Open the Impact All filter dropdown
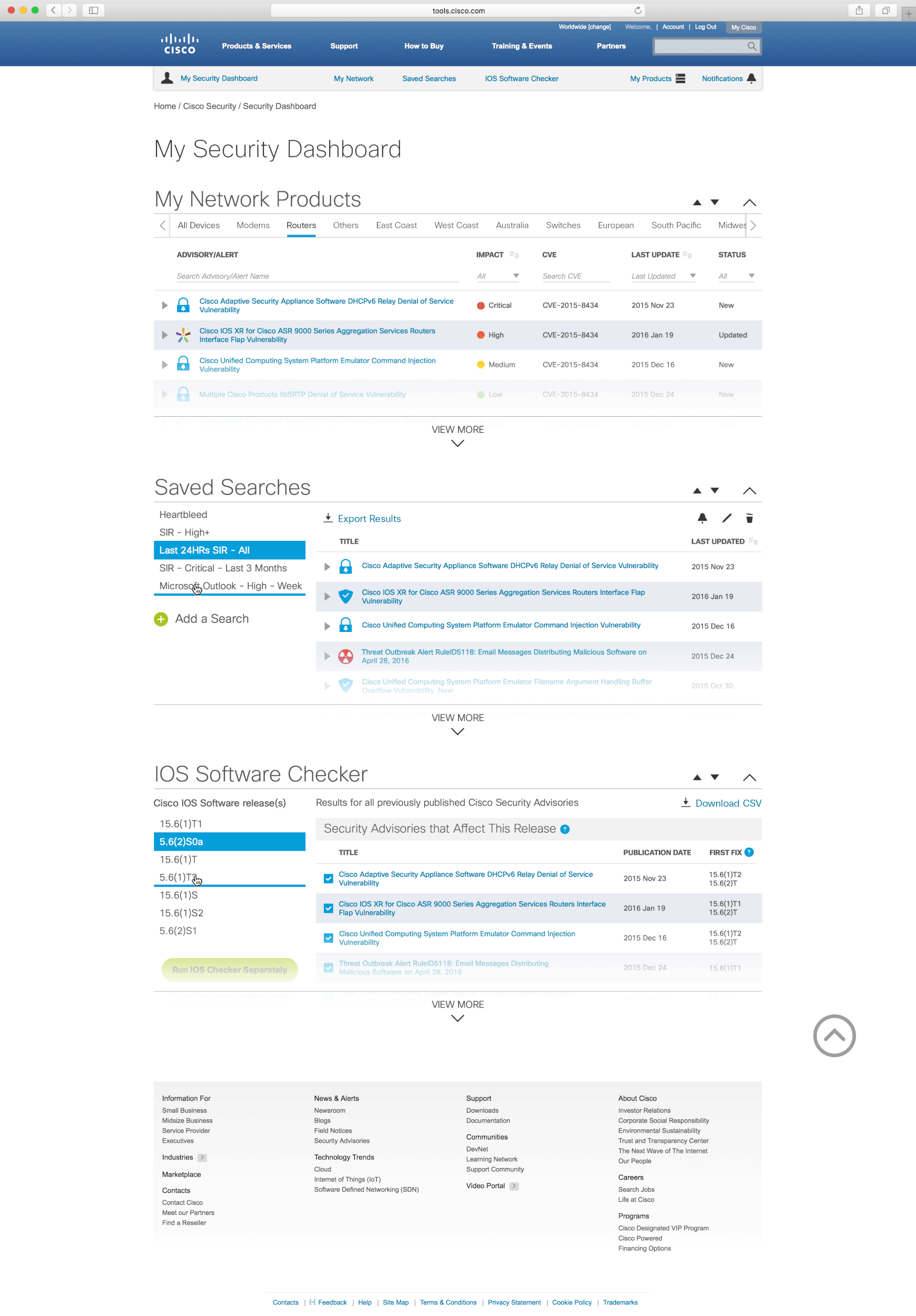The width and height of the screenshot is (916, 1316). (498, 276)
